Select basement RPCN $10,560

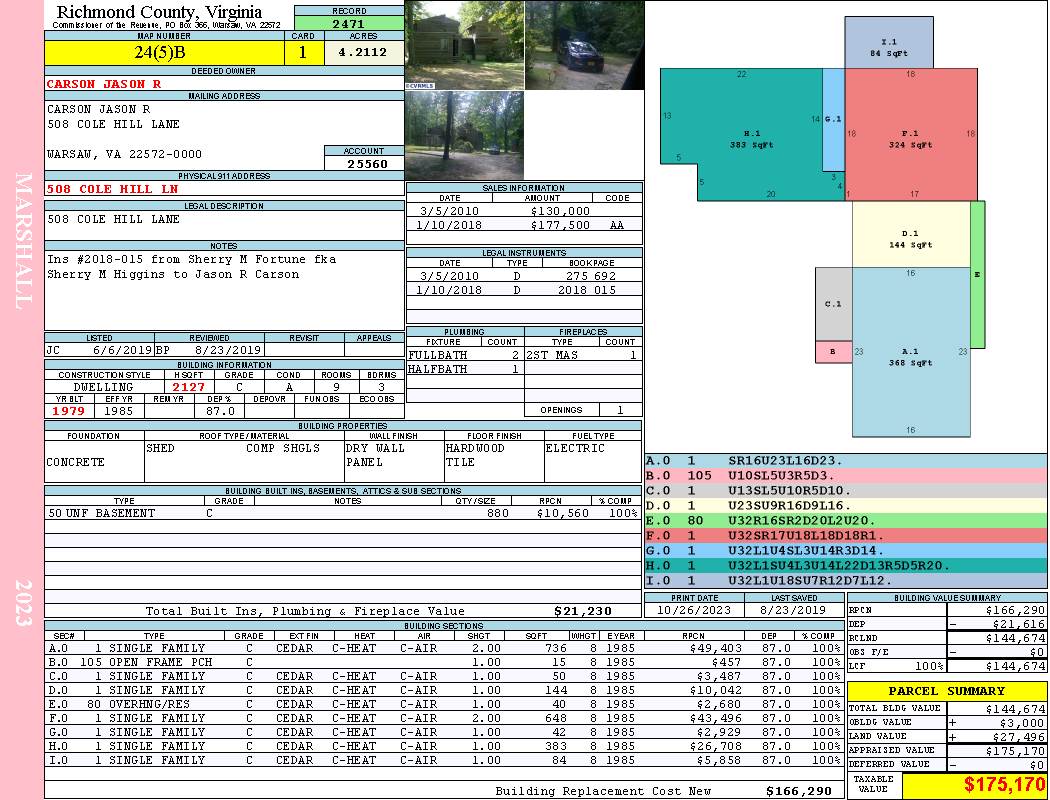[562, 513]
